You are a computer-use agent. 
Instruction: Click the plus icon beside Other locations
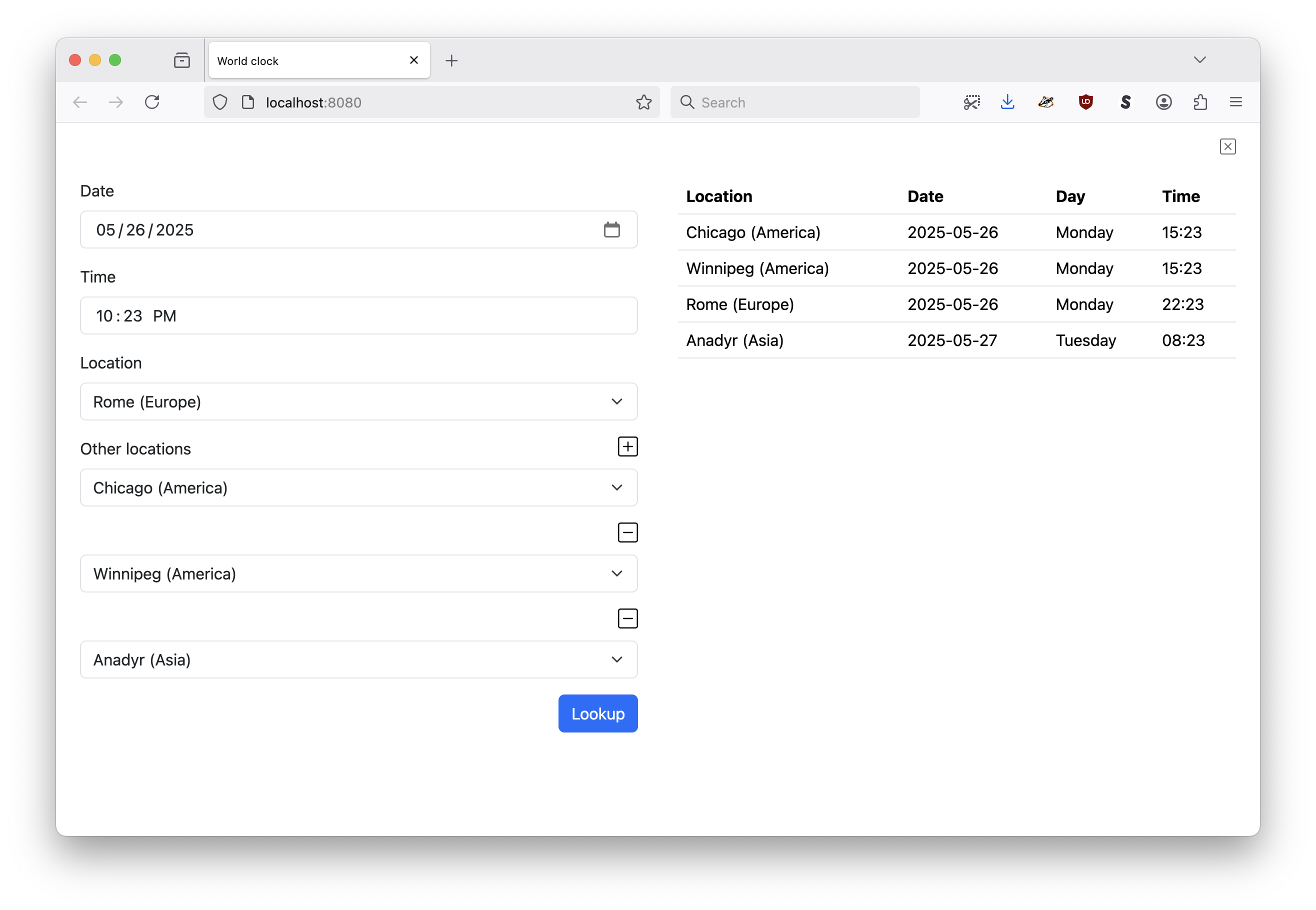pyautogui.click(x=627, y=446)
